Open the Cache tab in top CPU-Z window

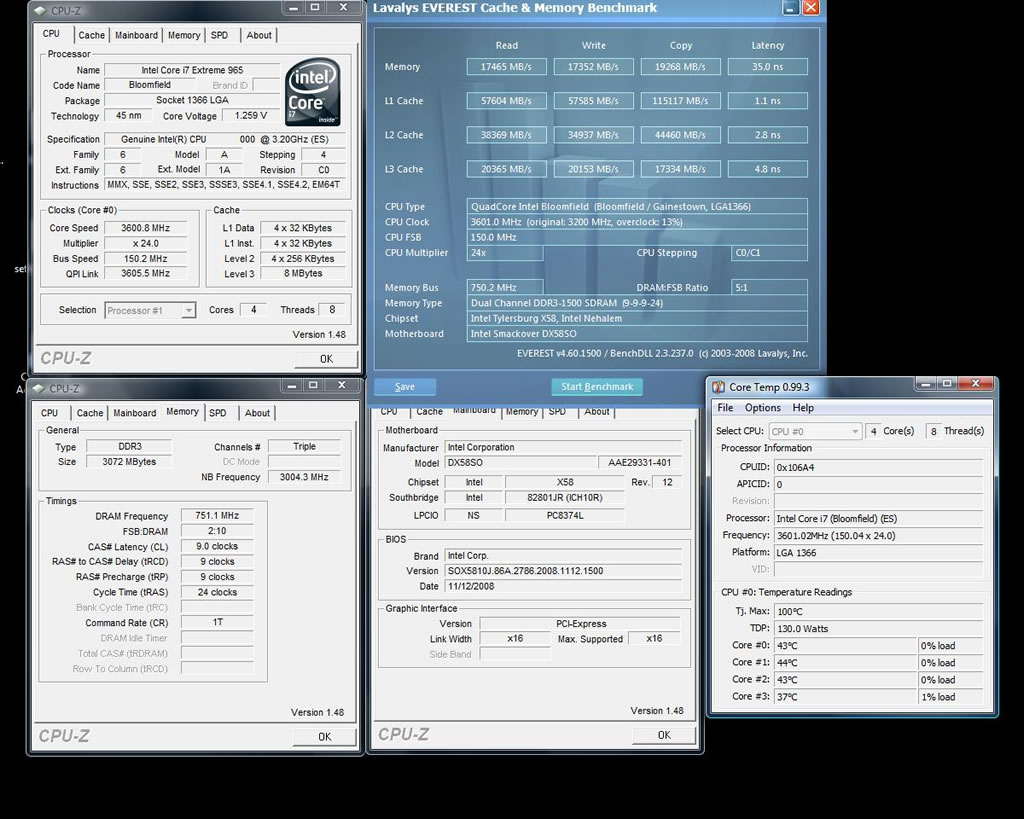tap(91, 35)
